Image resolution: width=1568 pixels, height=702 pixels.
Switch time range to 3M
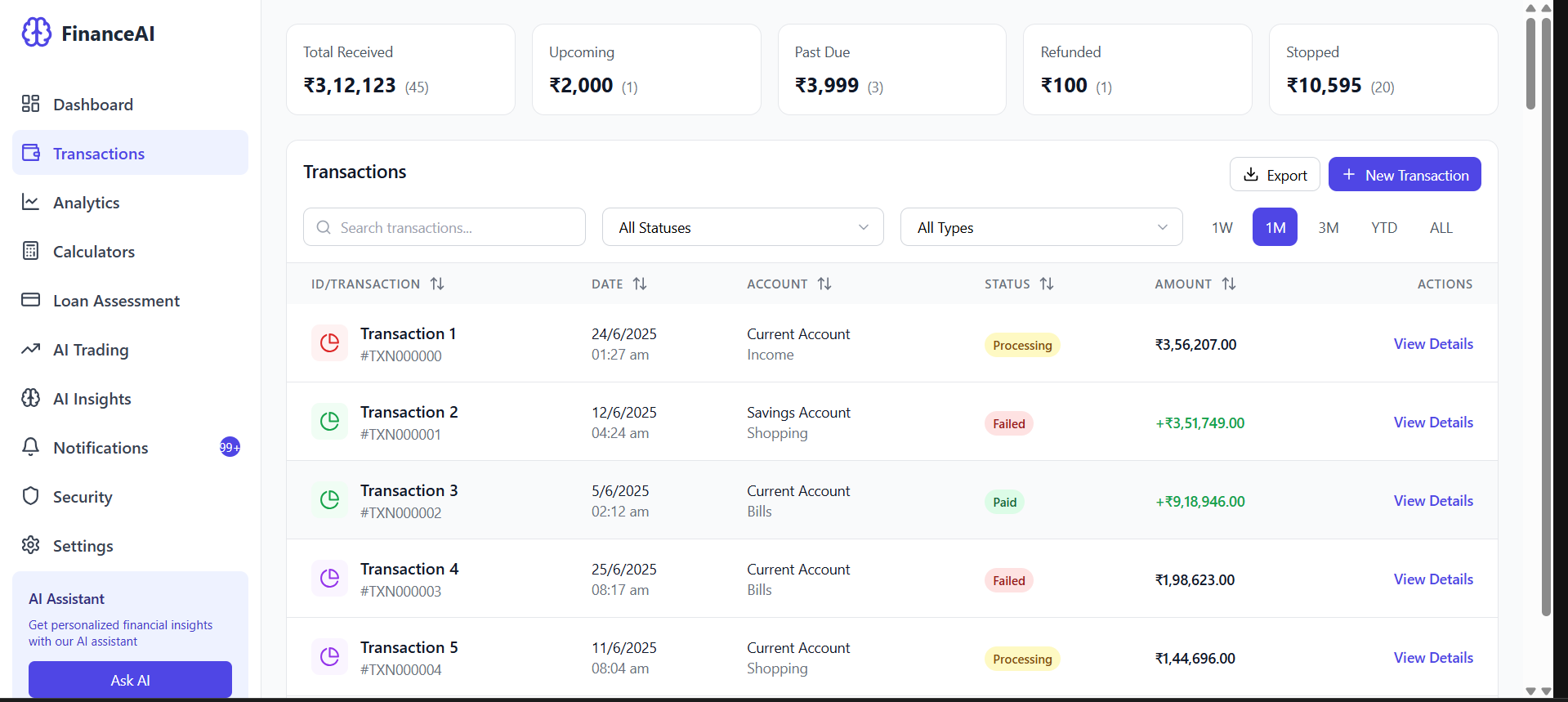click(x=1328, y=227)
